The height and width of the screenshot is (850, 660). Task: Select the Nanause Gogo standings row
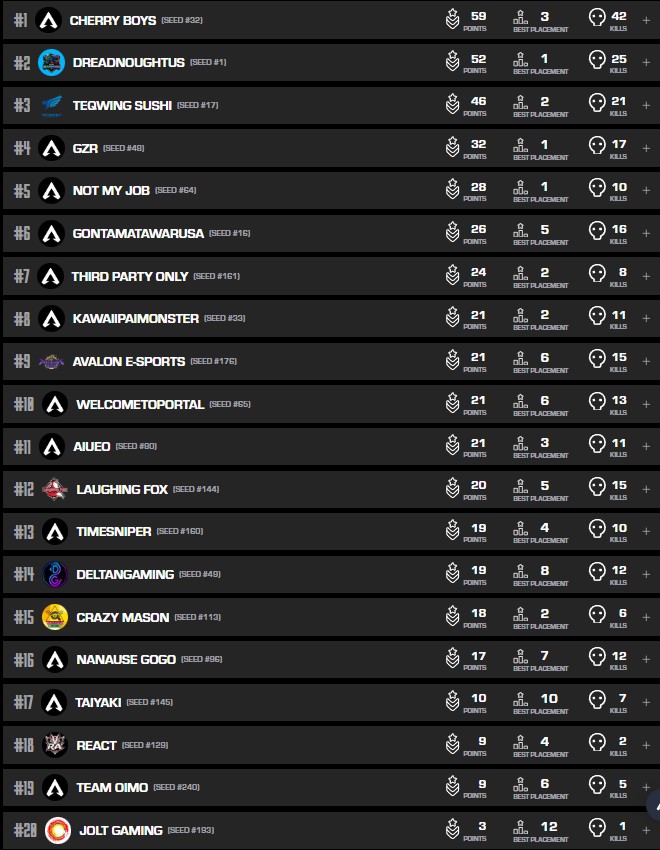click(300, 659)
